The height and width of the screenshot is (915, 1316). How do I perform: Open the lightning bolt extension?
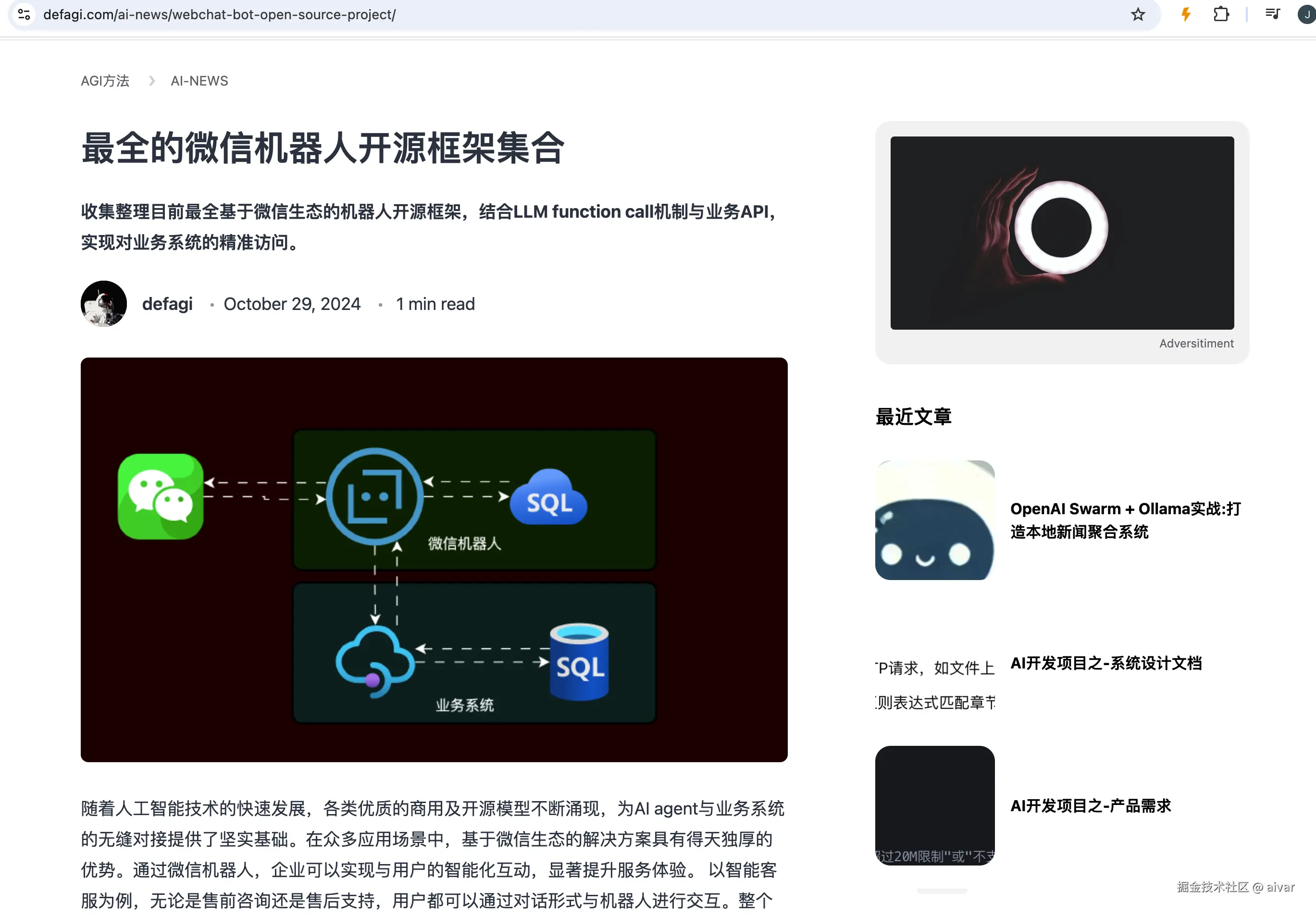click(x=1186, y=14)
